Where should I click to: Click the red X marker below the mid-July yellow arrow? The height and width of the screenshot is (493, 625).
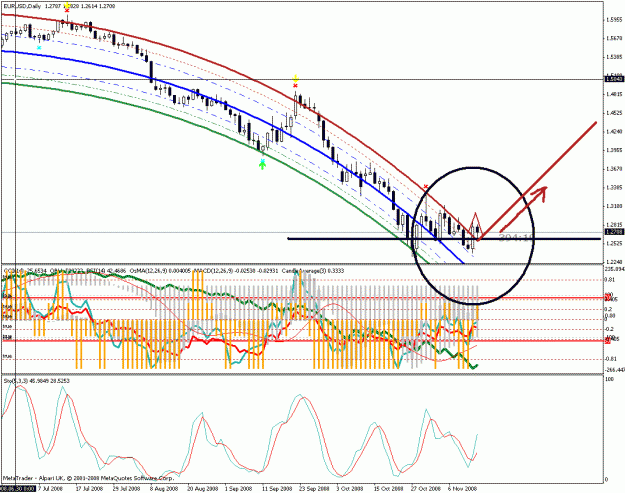point(67,11)
